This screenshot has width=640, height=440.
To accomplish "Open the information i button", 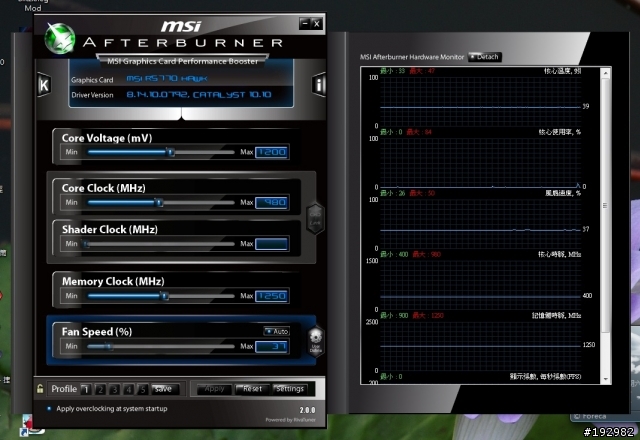I will pyautogui.click(x=319, y=85).
